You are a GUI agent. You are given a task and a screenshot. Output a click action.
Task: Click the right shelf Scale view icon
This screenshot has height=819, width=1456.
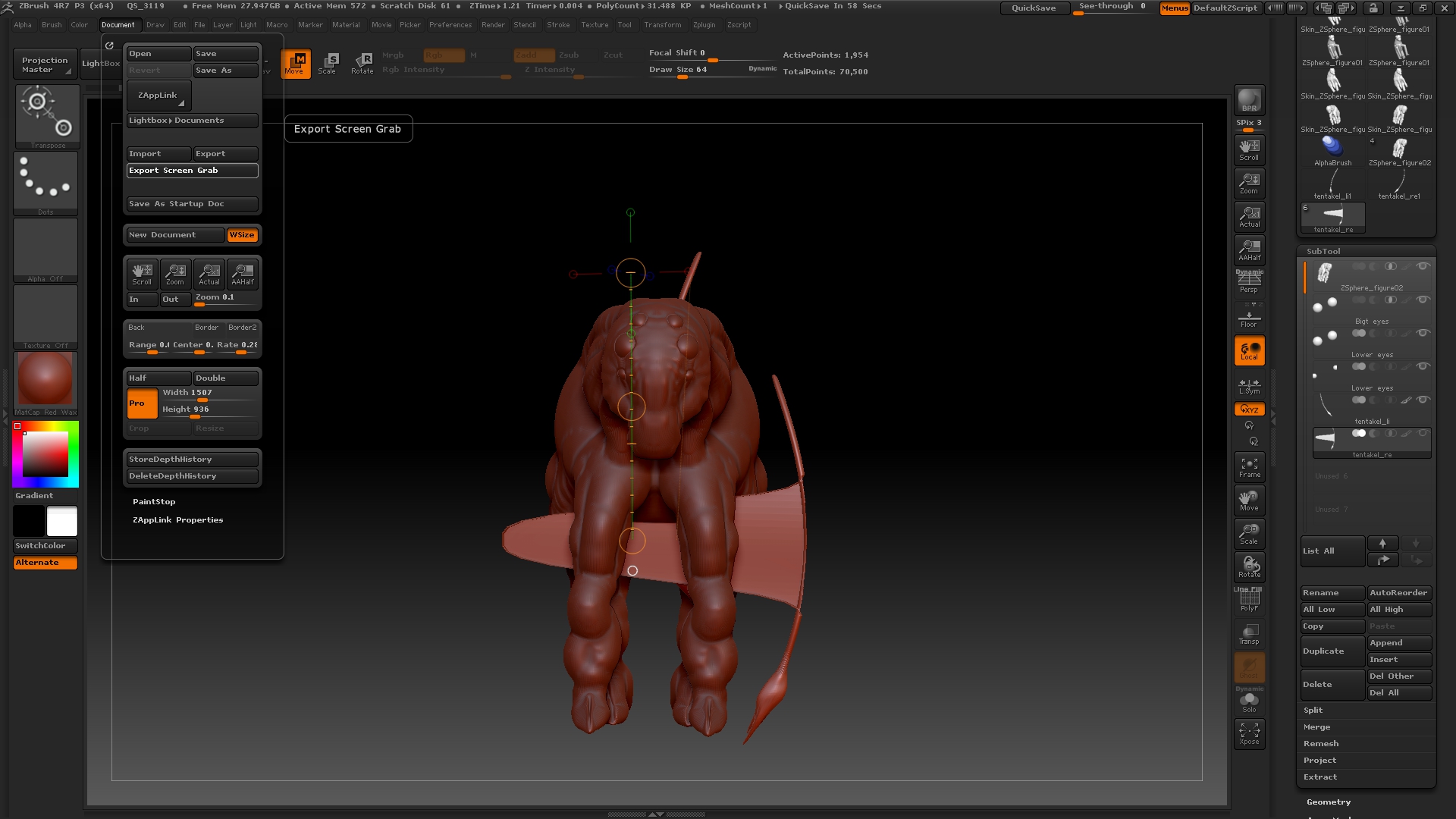pyautogui.click(x=1249, y=534)
